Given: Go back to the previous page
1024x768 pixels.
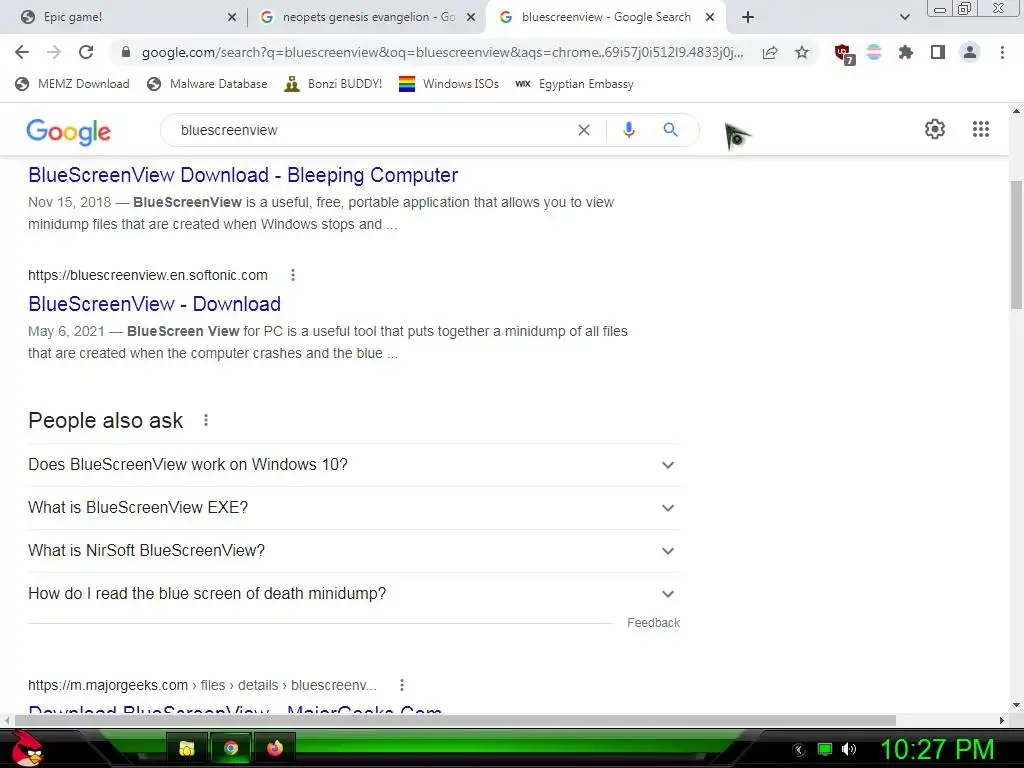Looking at the screenshot, I should [x=22, y=52].
